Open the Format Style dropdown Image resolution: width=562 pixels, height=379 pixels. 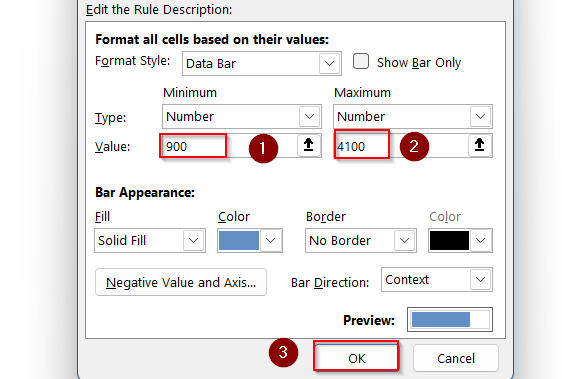(262, 63)
